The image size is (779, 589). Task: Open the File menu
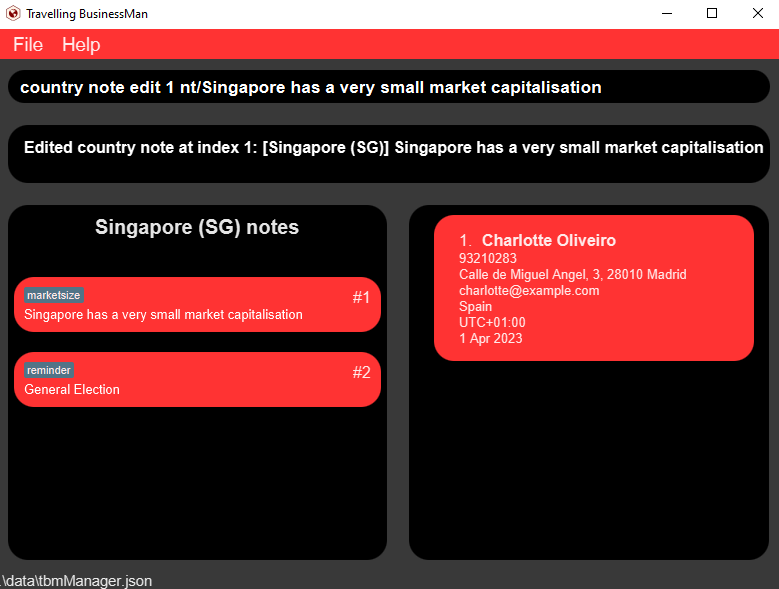[28, 45]
